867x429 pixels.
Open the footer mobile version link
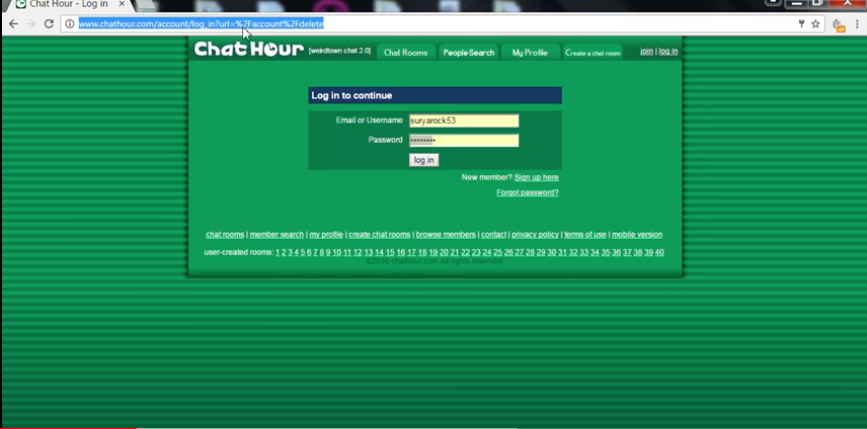pyautogui.click(x=637, y=234)
